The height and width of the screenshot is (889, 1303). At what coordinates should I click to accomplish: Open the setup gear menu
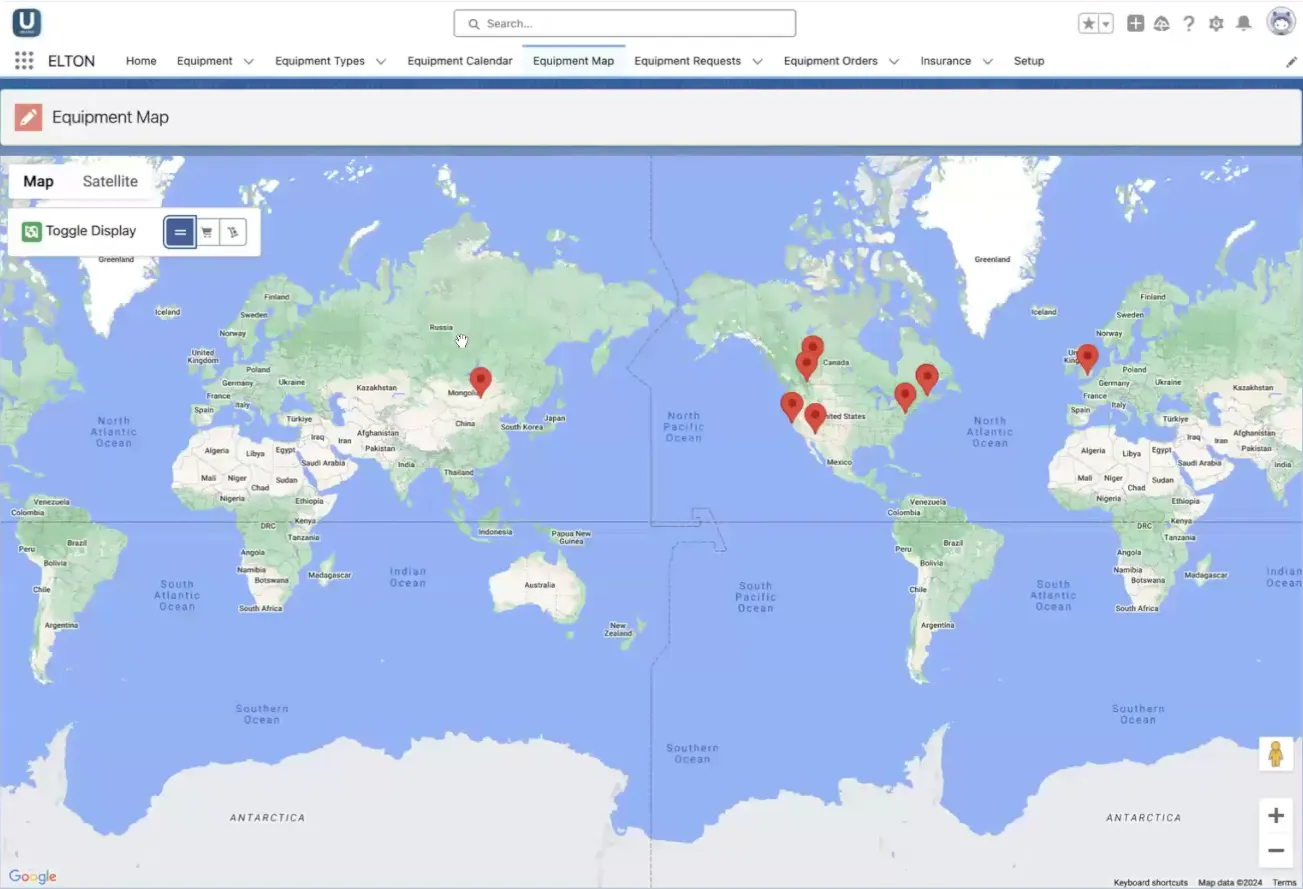pyautogui.click(x=1216, y=23)
